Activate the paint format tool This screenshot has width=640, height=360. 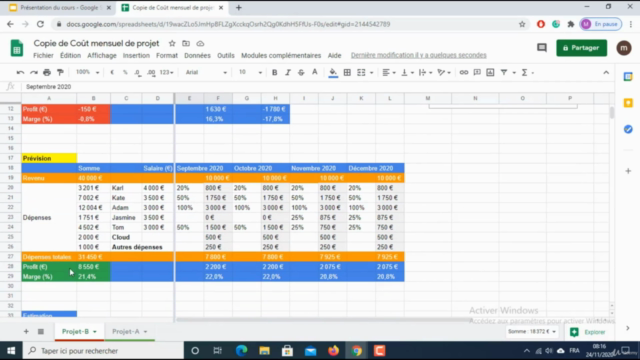(x=60, y=72)
